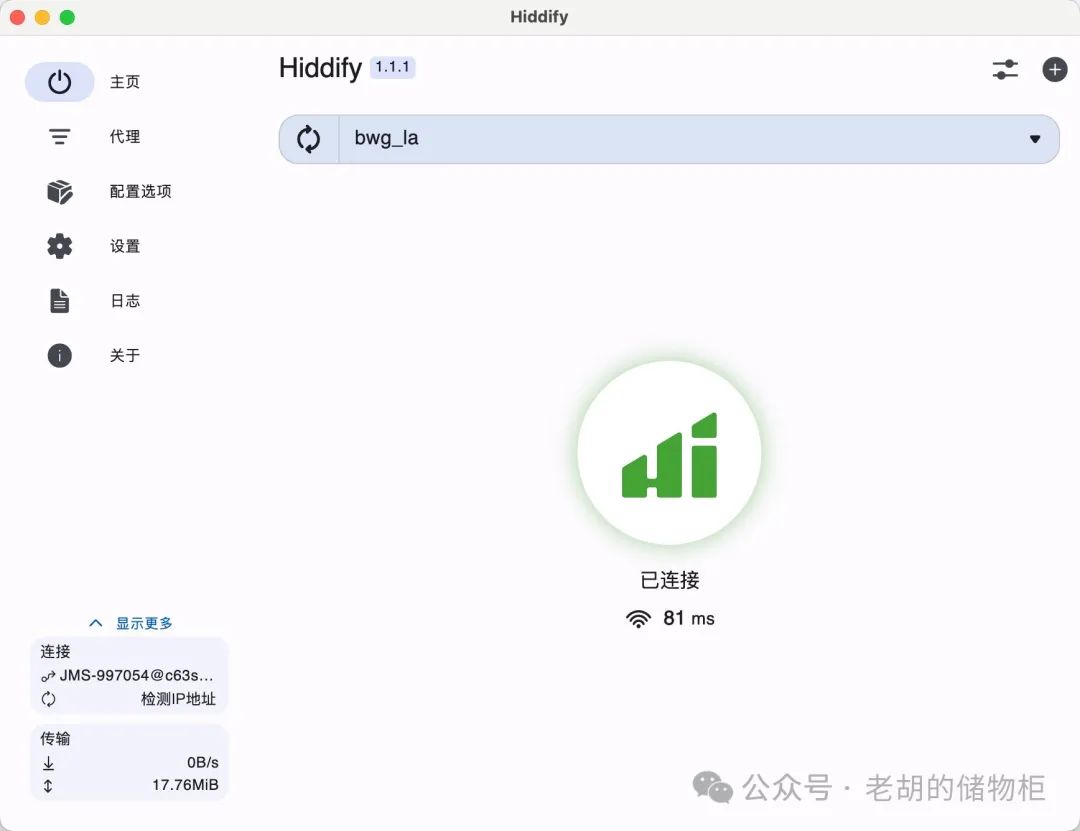This screenshot has width=1080, height=831.
Task: Click the link icon before JMS-997054
Action: pos(48,676)
